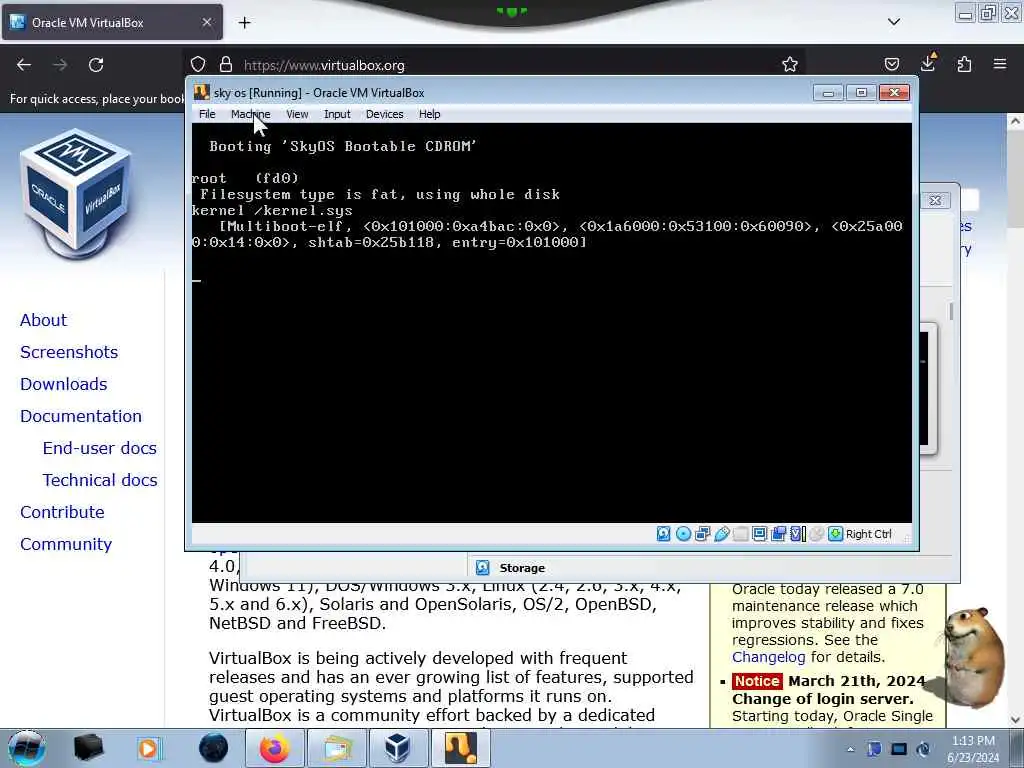The image size is (1024, 768).
Task: Close the Oracle VM VirtualBox browser tab
Action: (206, 22)
